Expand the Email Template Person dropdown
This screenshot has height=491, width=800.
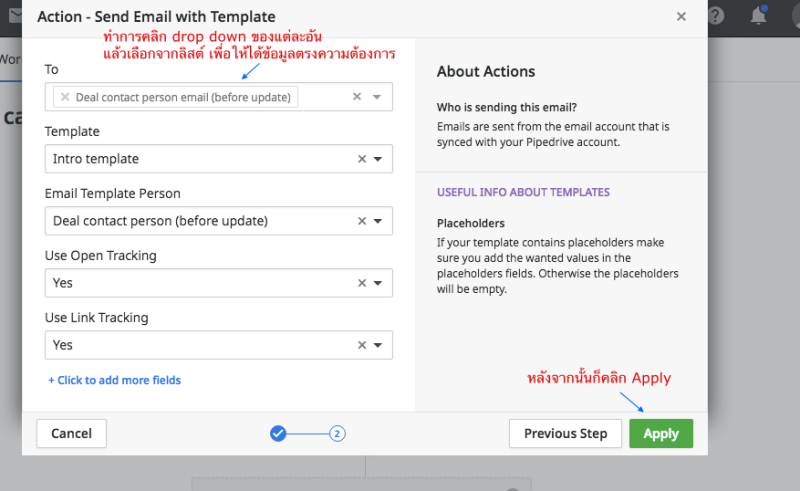(x=378, y=221)
